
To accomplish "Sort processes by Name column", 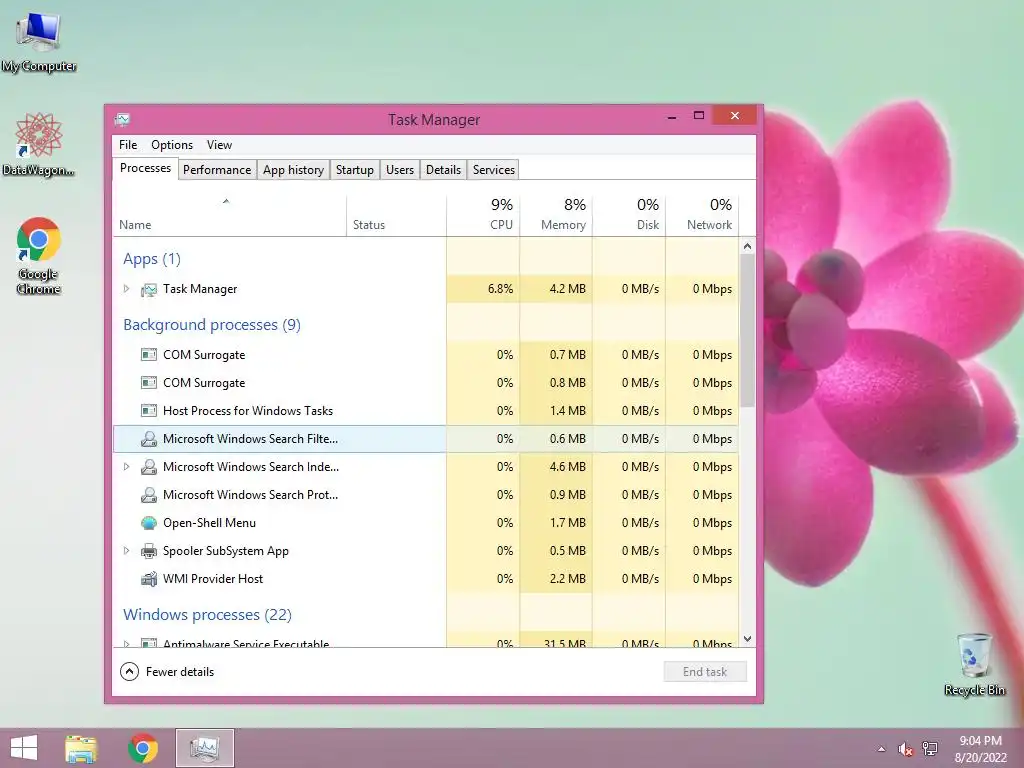I will pos(230,216).
